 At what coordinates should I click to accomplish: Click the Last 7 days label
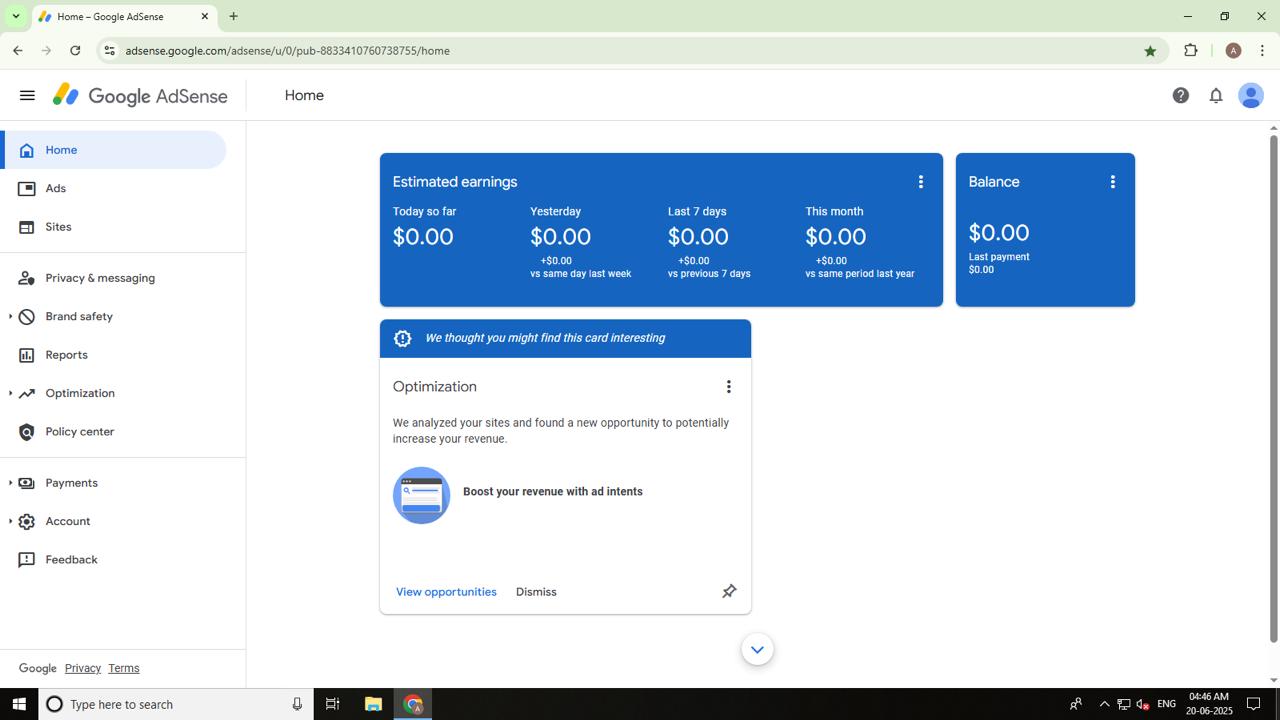click(697, 211)
